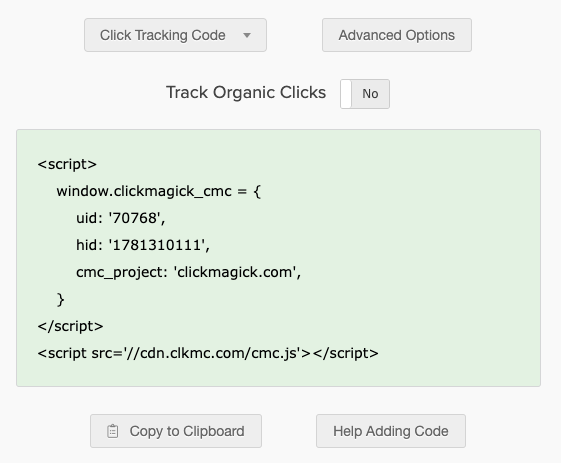561x463 pixels.
Task: Click the uid '70768' line
Action: (121, 218)
